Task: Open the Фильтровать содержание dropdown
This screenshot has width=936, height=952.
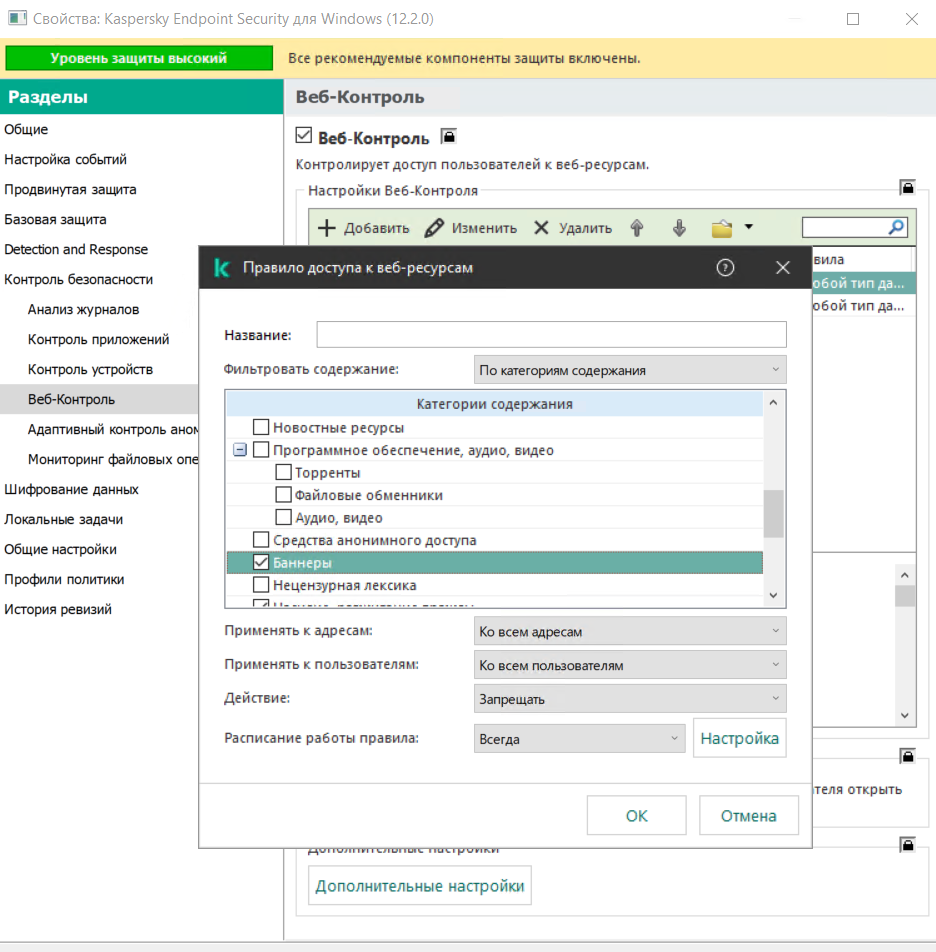Action: pyautogui.click(x=630, y=370)
